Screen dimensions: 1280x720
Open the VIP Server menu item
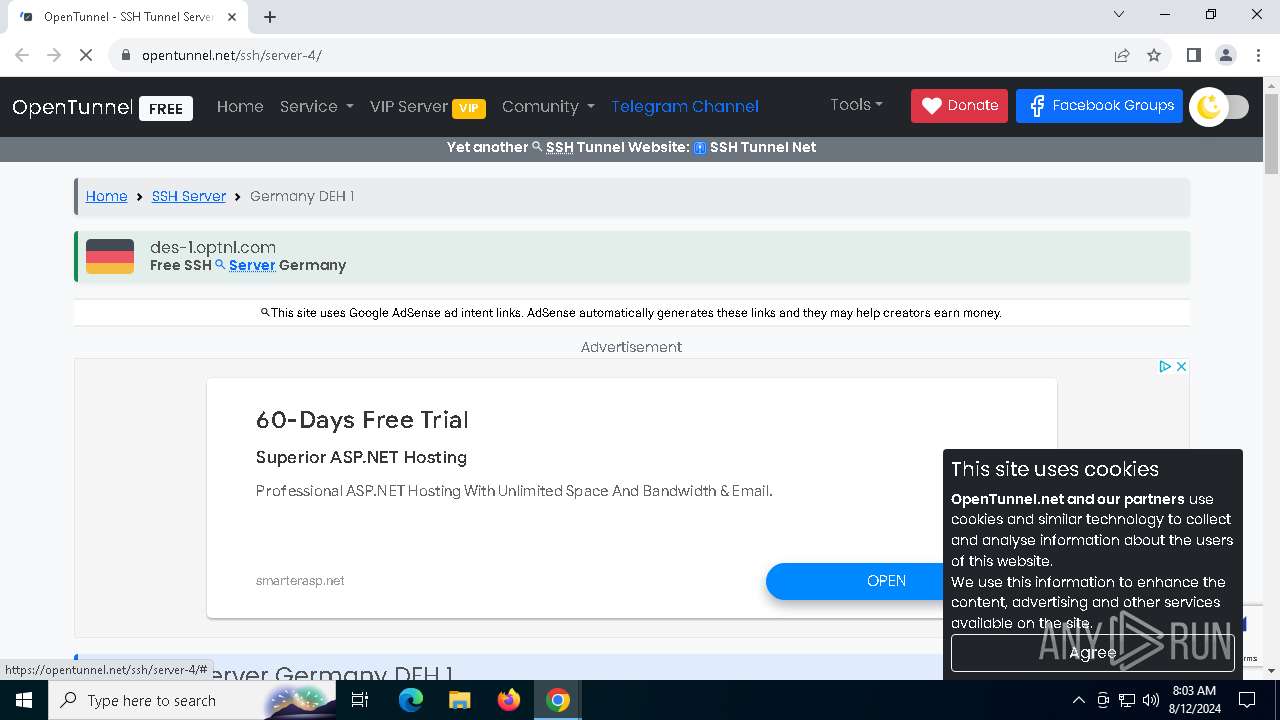427,106
